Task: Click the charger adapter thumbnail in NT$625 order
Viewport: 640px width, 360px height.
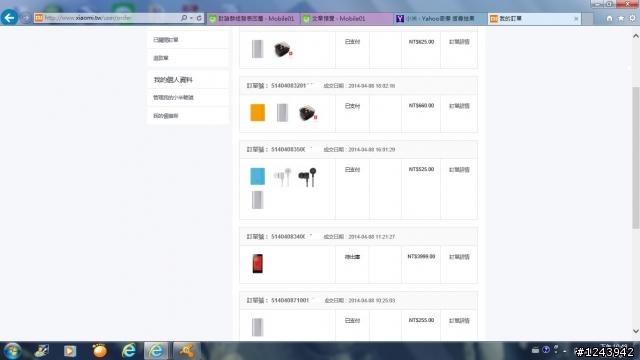Action: click(282, 49)
